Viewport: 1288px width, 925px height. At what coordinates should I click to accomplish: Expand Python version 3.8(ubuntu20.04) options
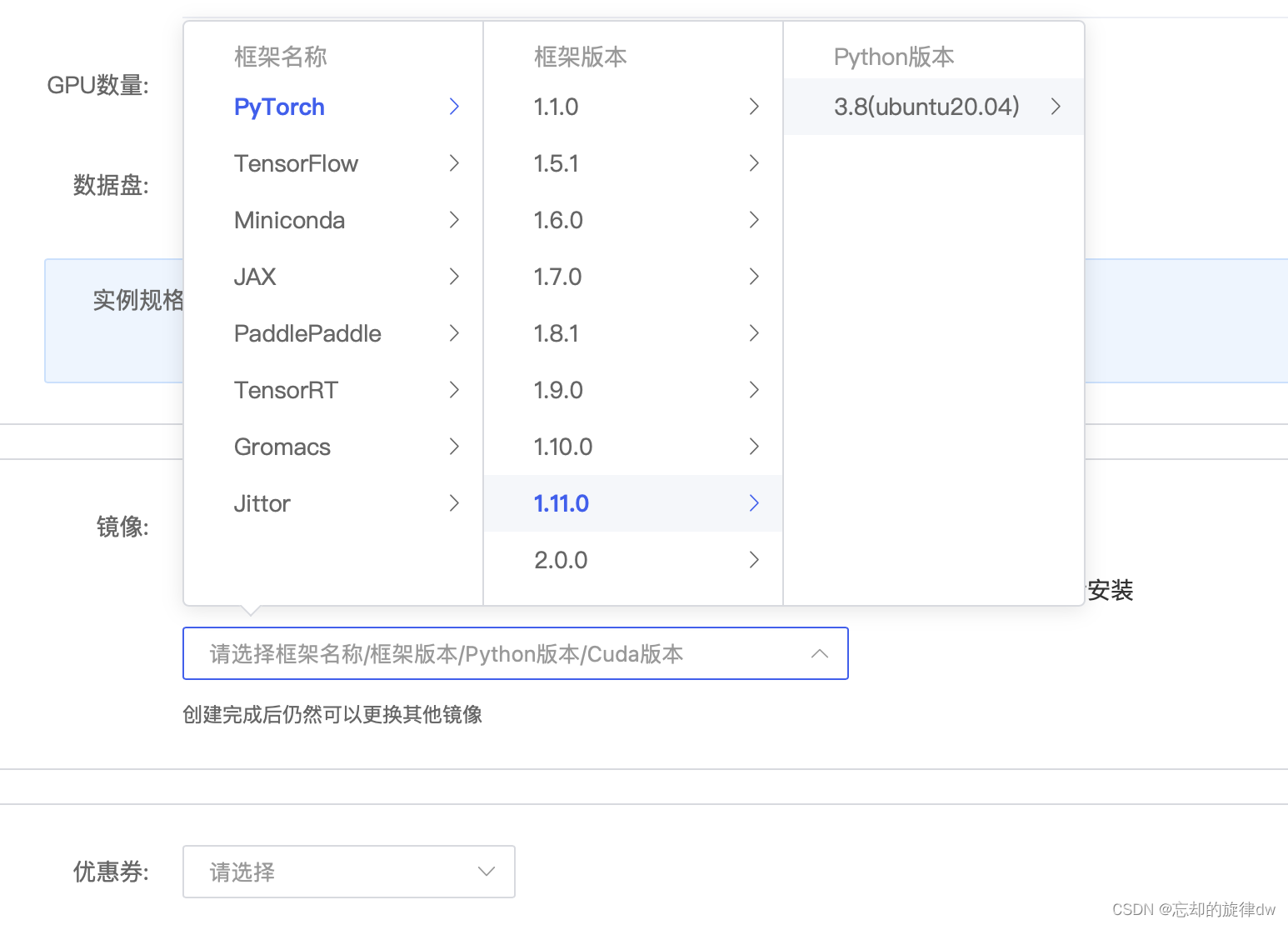pyautogui.click(x=1056, y=107)
